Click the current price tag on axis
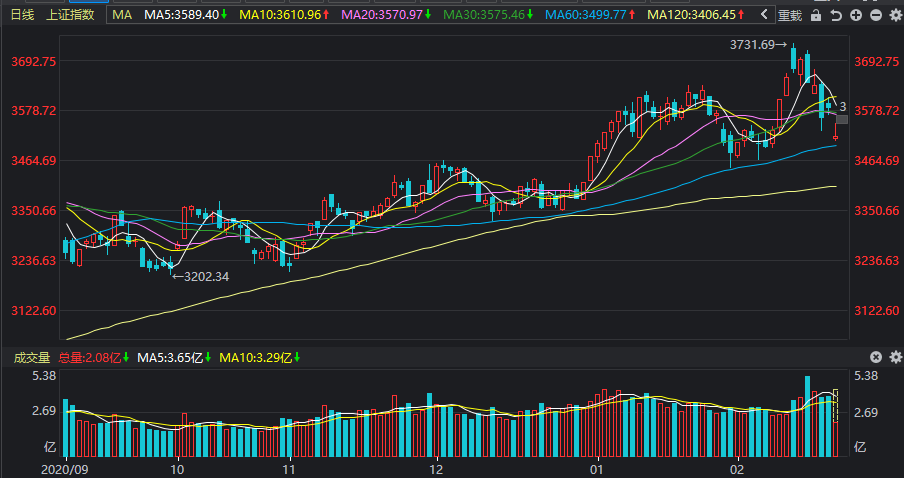 pyautogui.click(x=842, y=119)
